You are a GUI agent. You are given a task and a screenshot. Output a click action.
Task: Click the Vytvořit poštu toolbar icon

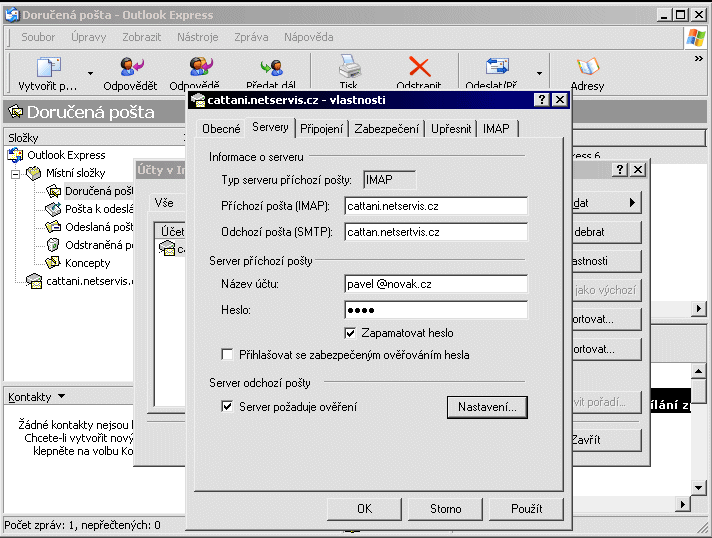[x=48, y=67]
